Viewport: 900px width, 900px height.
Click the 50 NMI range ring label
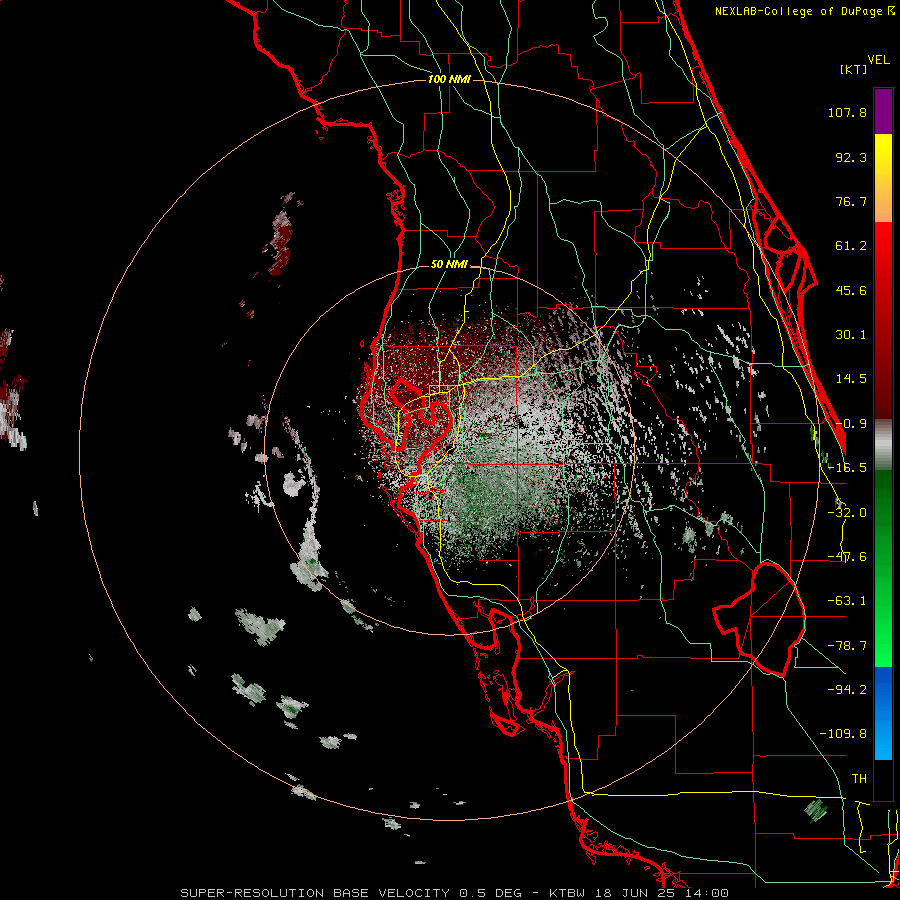[x=449, y=265]
